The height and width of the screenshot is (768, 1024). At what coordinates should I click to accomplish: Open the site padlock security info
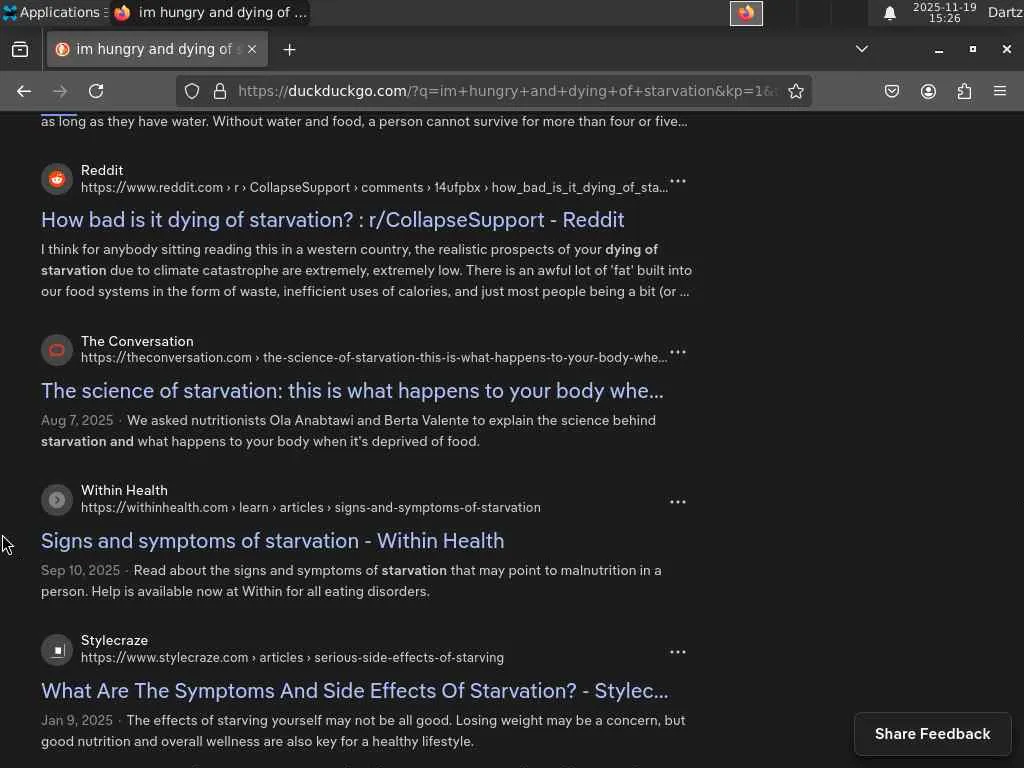click(220, 91)
